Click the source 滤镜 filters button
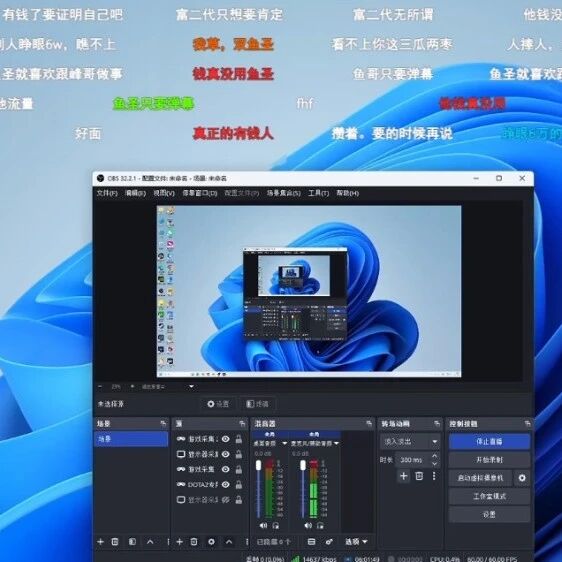The width and height of the screenshot is (562, 562). [258, 404]
